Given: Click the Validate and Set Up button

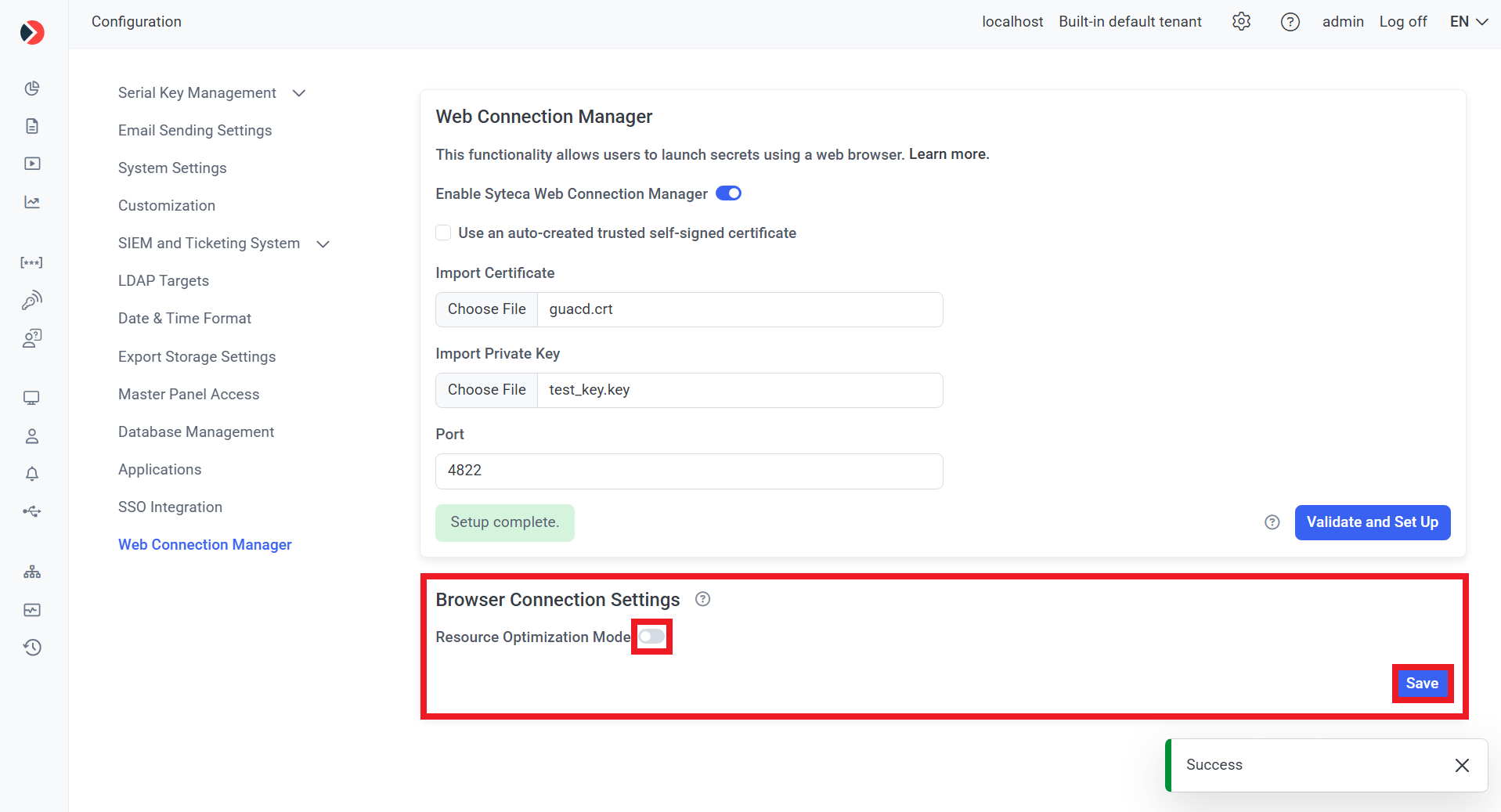Looking at the screenshot, I should (1372, 522).
